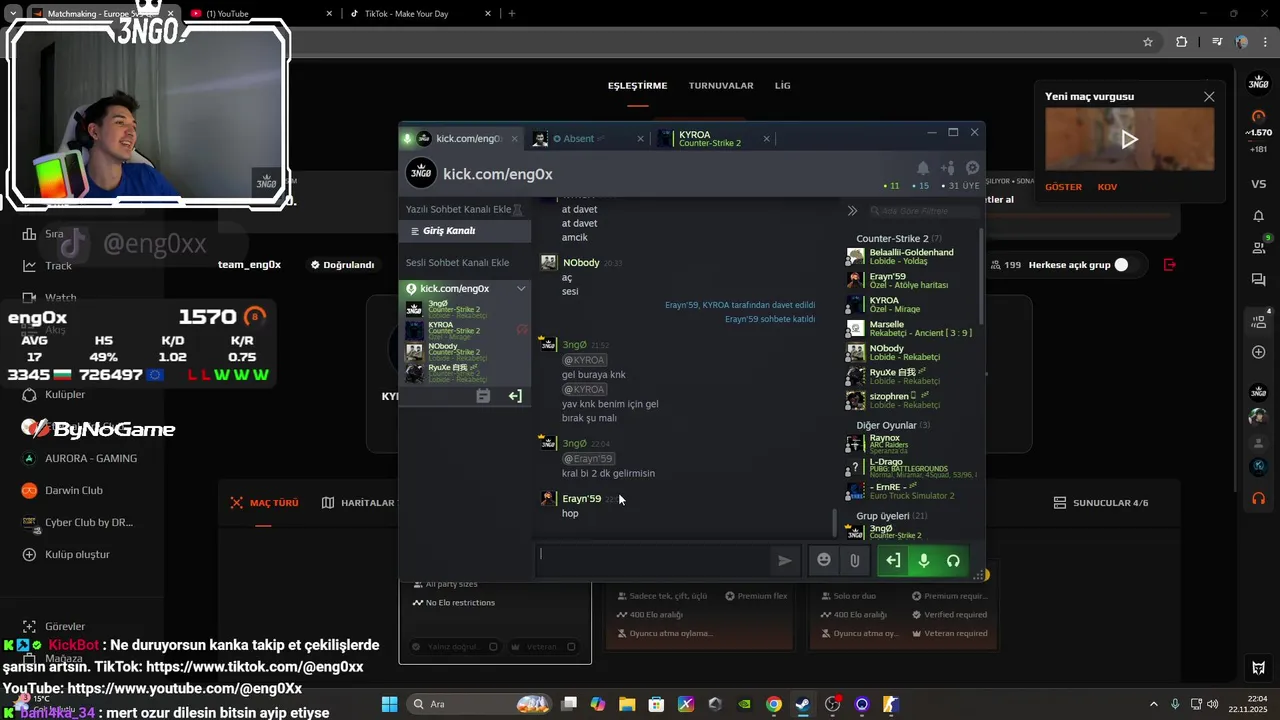
Task: Open TURNUVALAR tab on FACEIT page
Action: [721, 86]
